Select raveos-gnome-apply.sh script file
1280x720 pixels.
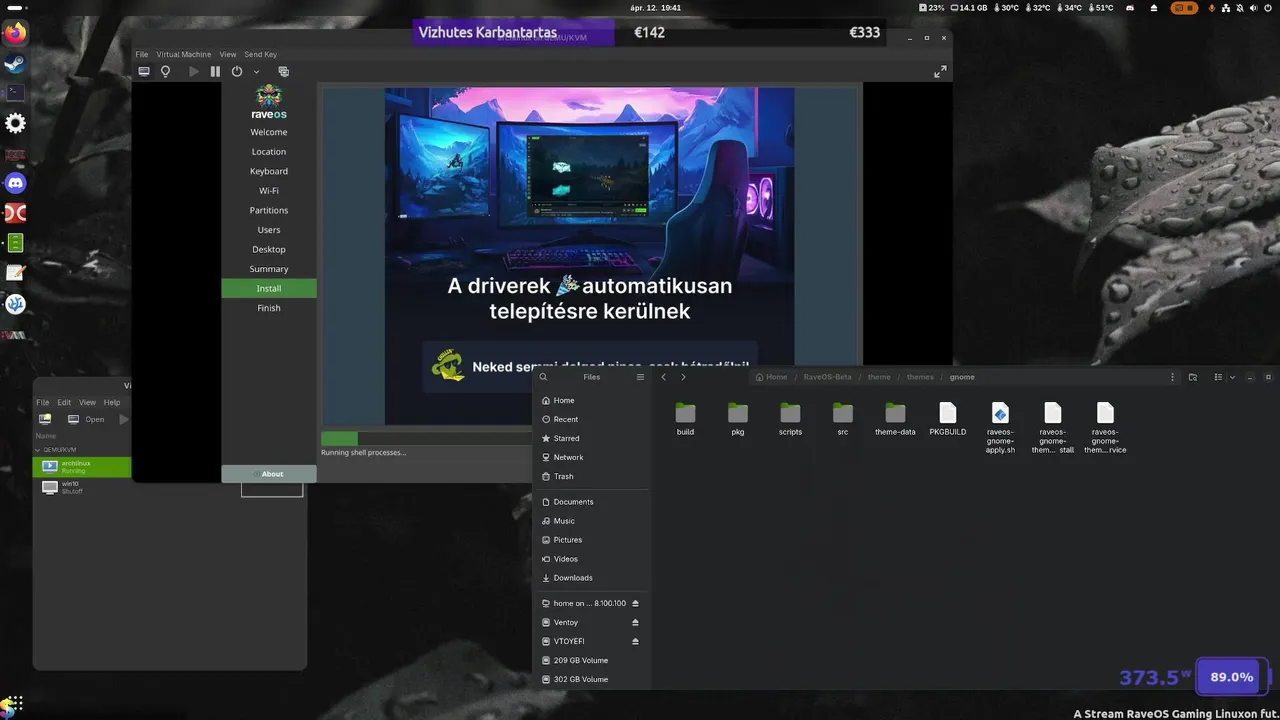click(1000, 428)
